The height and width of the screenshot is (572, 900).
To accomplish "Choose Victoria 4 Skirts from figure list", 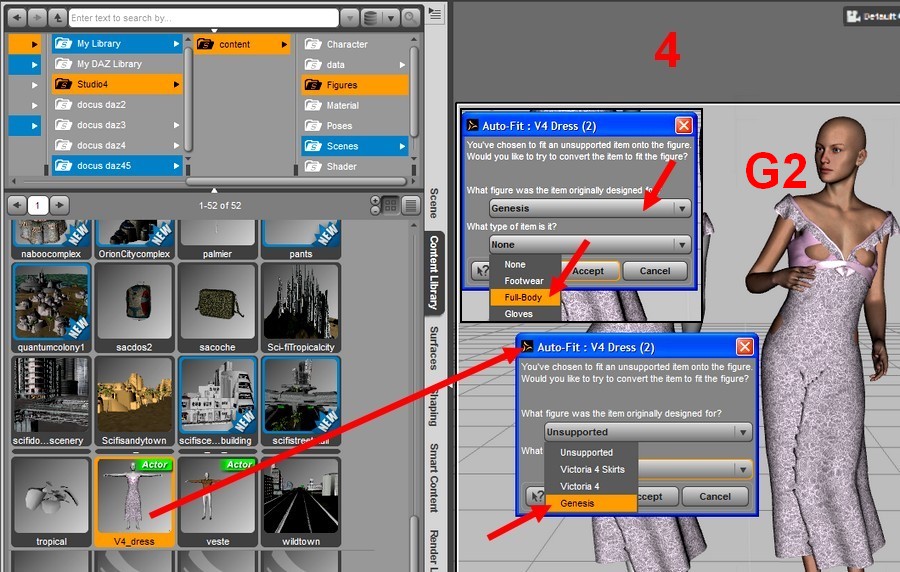I will 591,469.
